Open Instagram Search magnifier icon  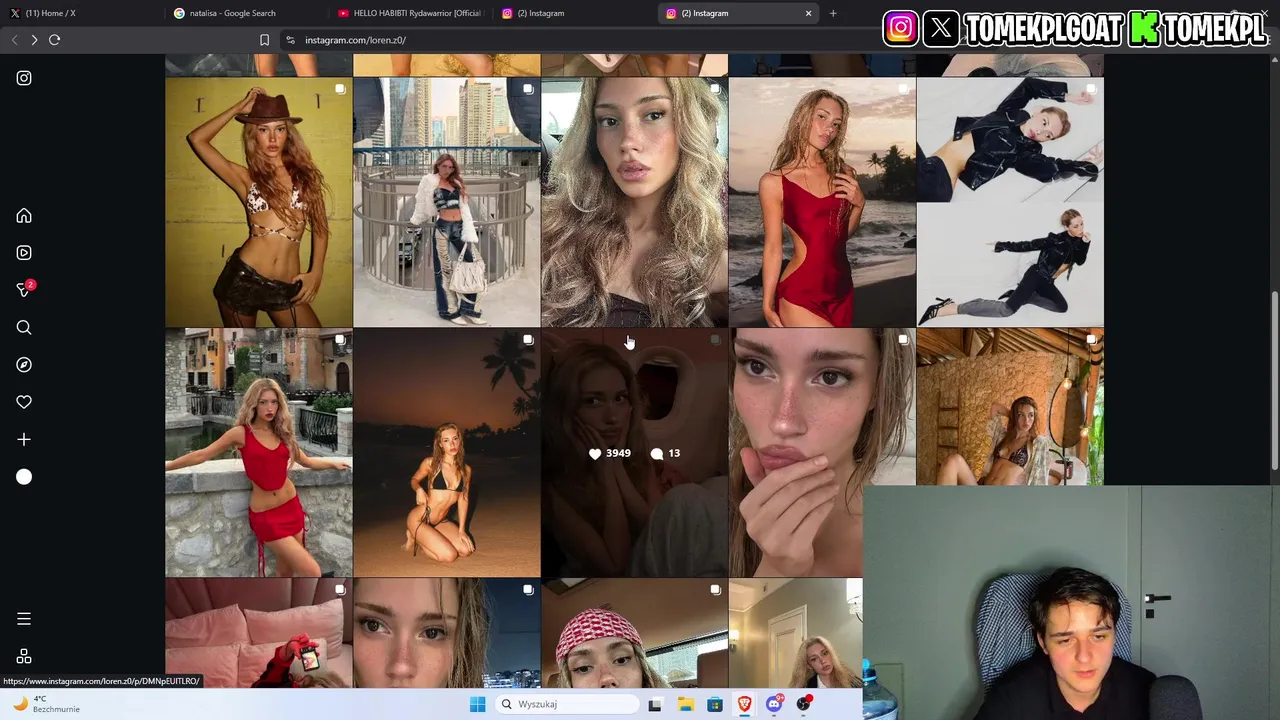[x=24, y=328]
